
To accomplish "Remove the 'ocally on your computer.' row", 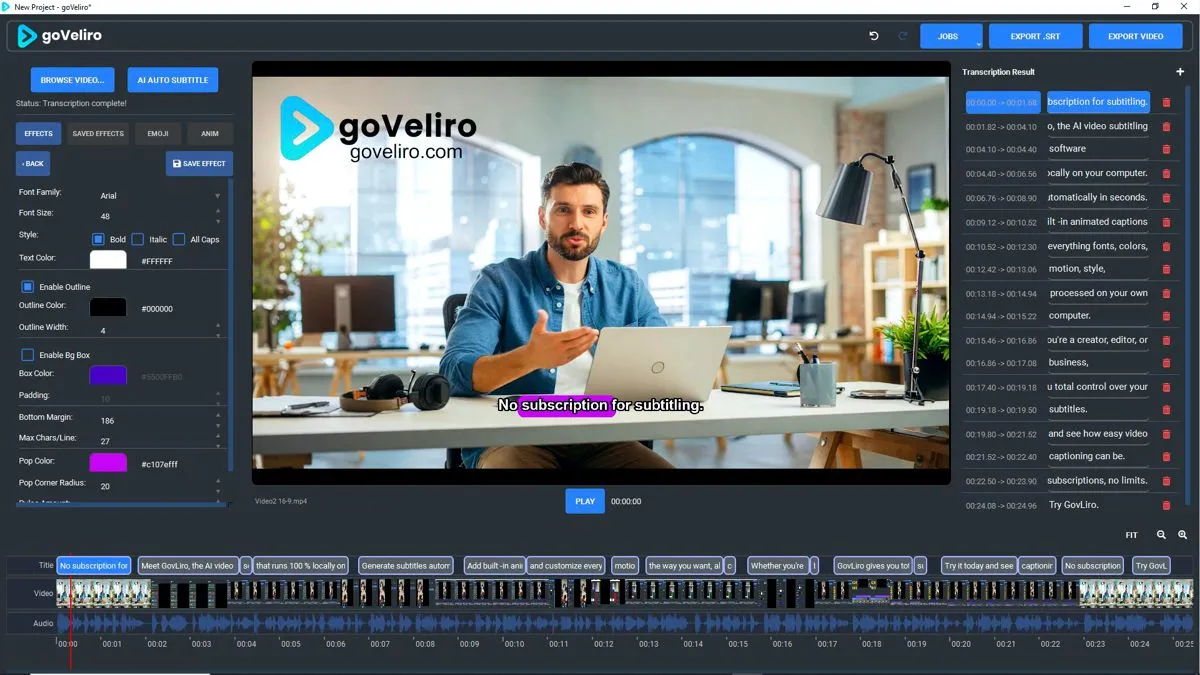I will [1166, 174].
